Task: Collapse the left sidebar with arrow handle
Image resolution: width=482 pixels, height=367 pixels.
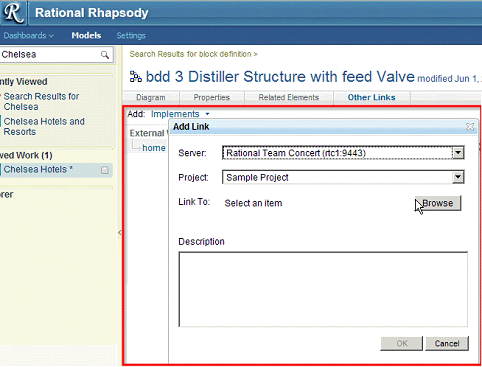Action: click(x=119, y=233)
